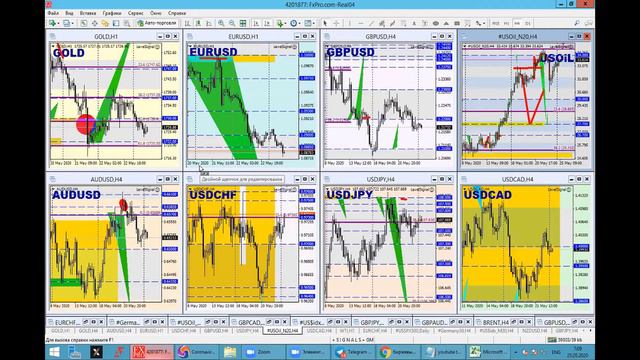Open Chrome from the taskbar
This screenshot has width=640, height=360.
(397, 352)
